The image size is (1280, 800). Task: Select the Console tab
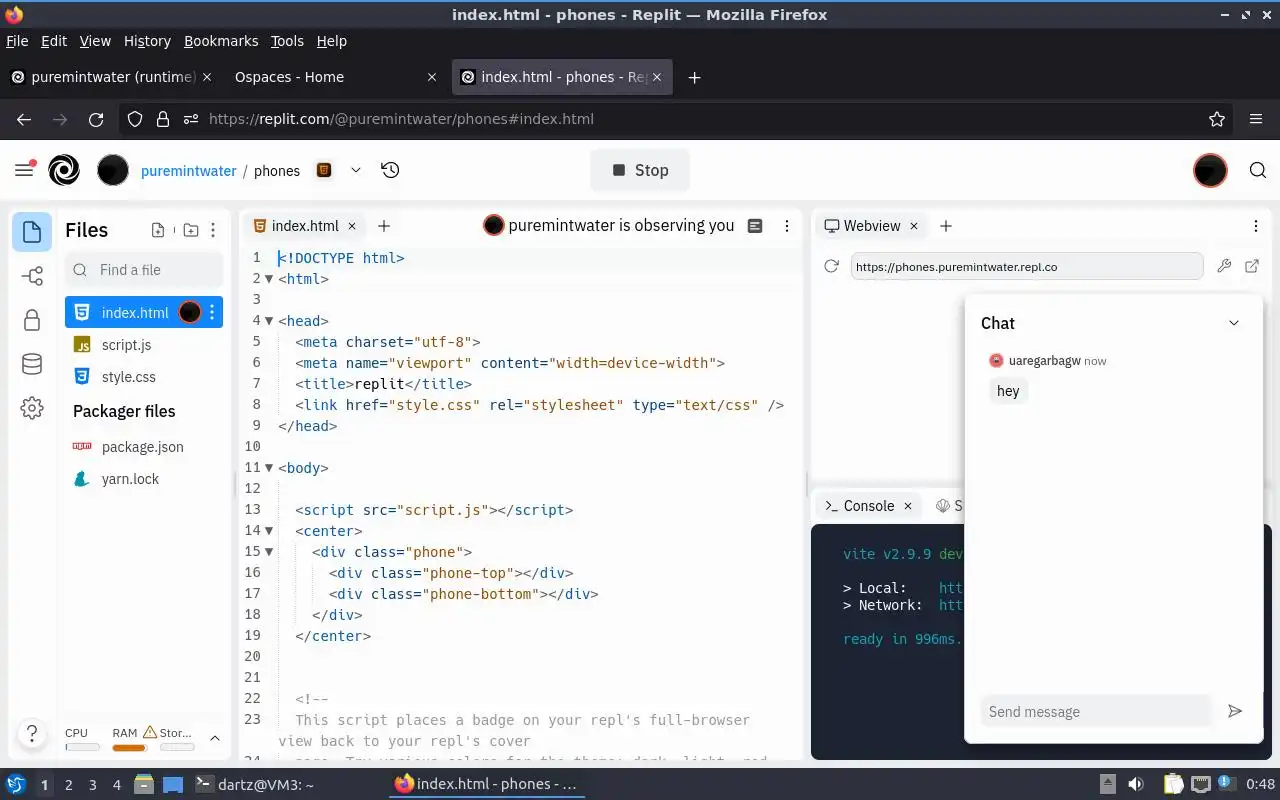[x=869, y=506]
